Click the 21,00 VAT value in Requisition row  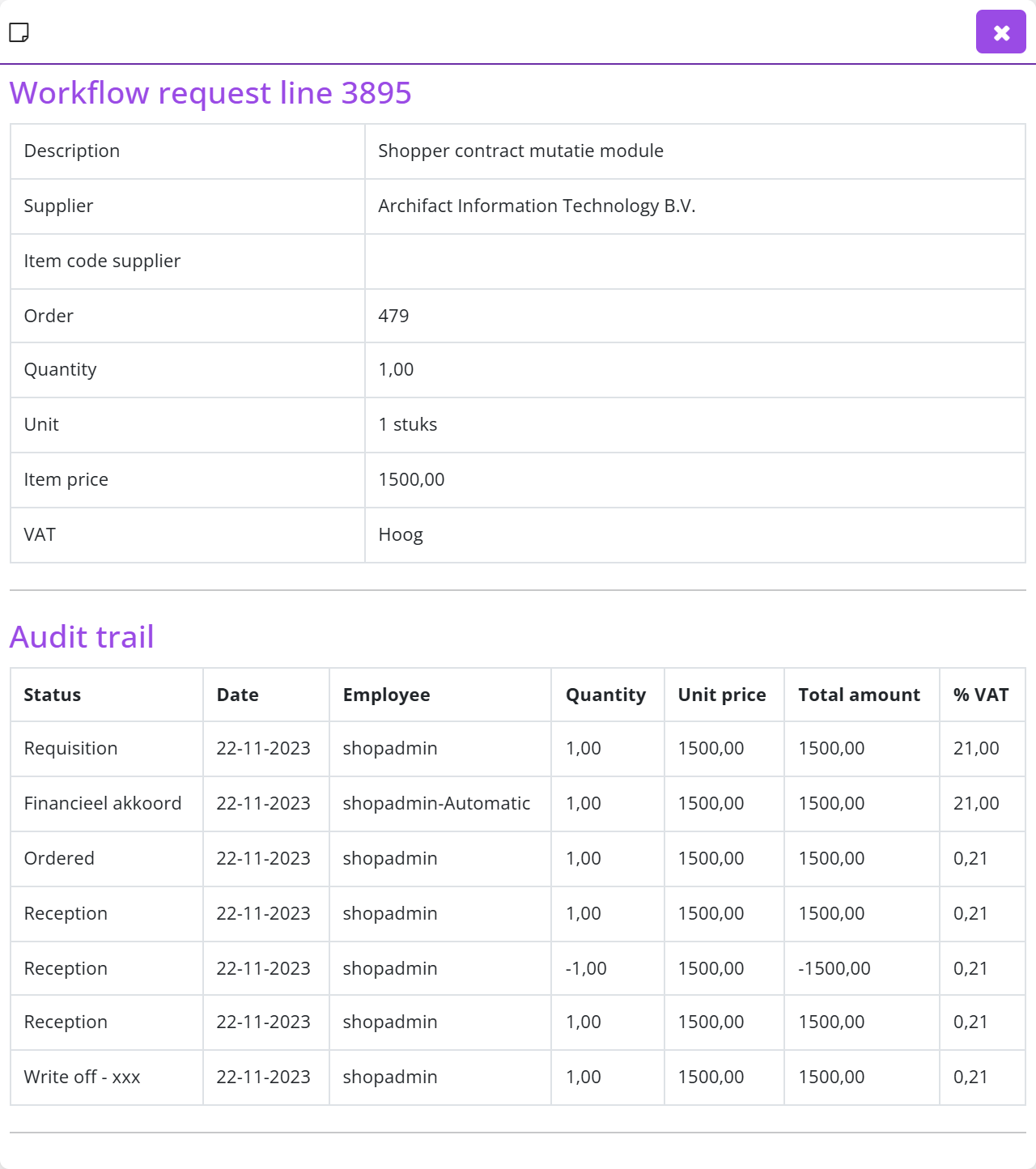click(976, 748)
